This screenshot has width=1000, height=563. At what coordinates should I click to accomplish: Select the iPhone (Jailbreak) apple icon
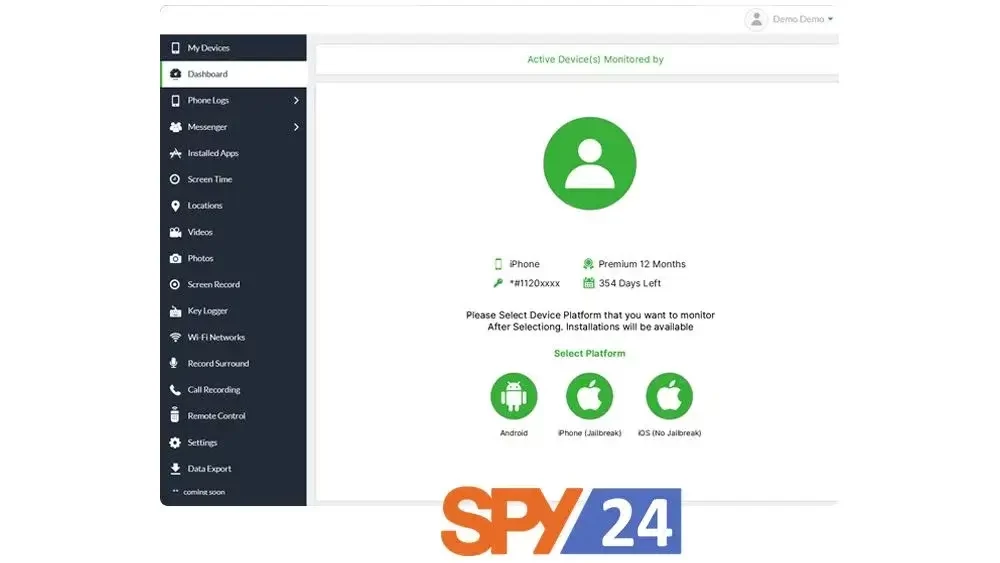coord(589,396)
